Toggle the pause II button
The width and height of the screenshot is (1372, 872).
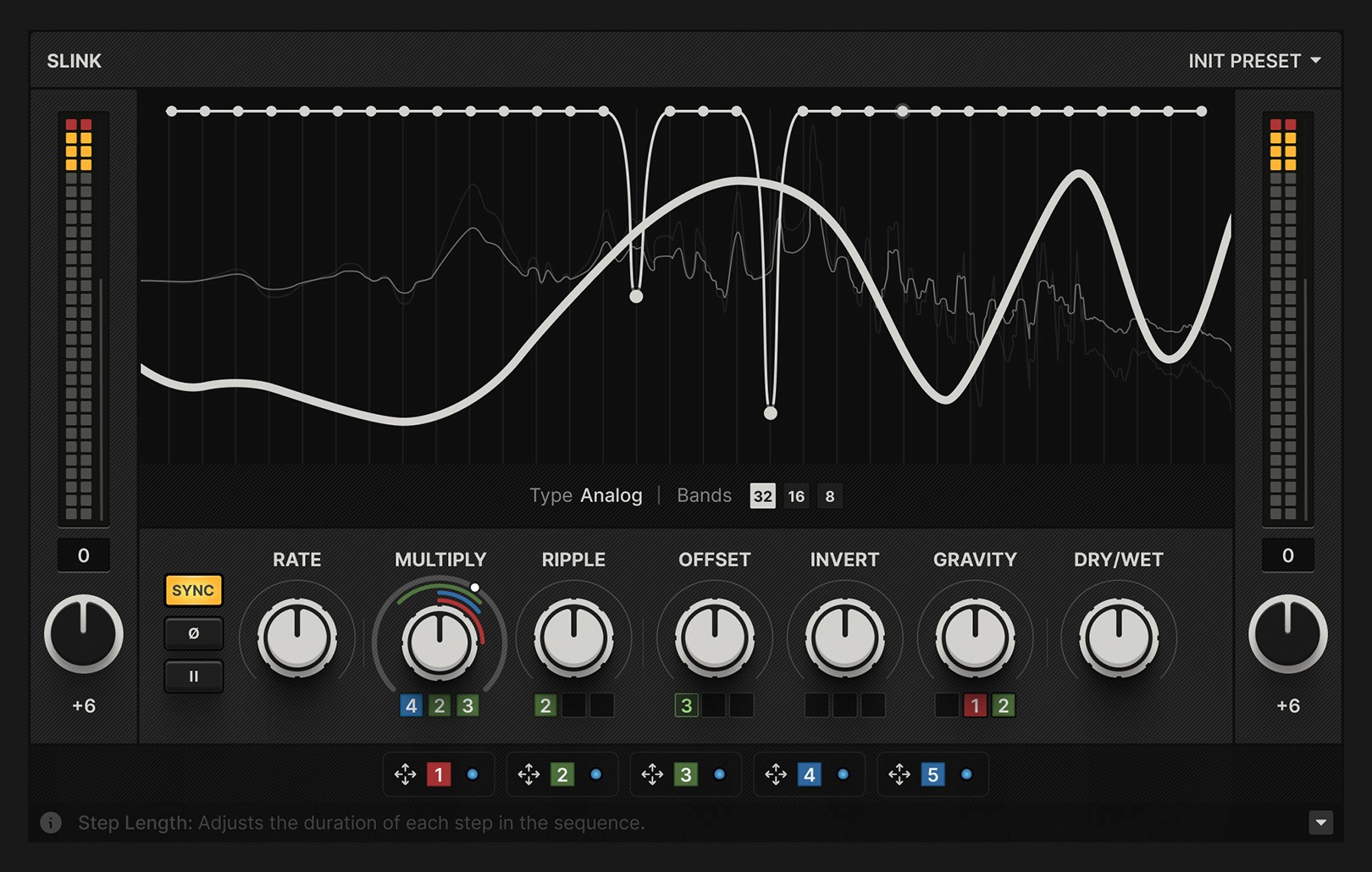(193, 676)
